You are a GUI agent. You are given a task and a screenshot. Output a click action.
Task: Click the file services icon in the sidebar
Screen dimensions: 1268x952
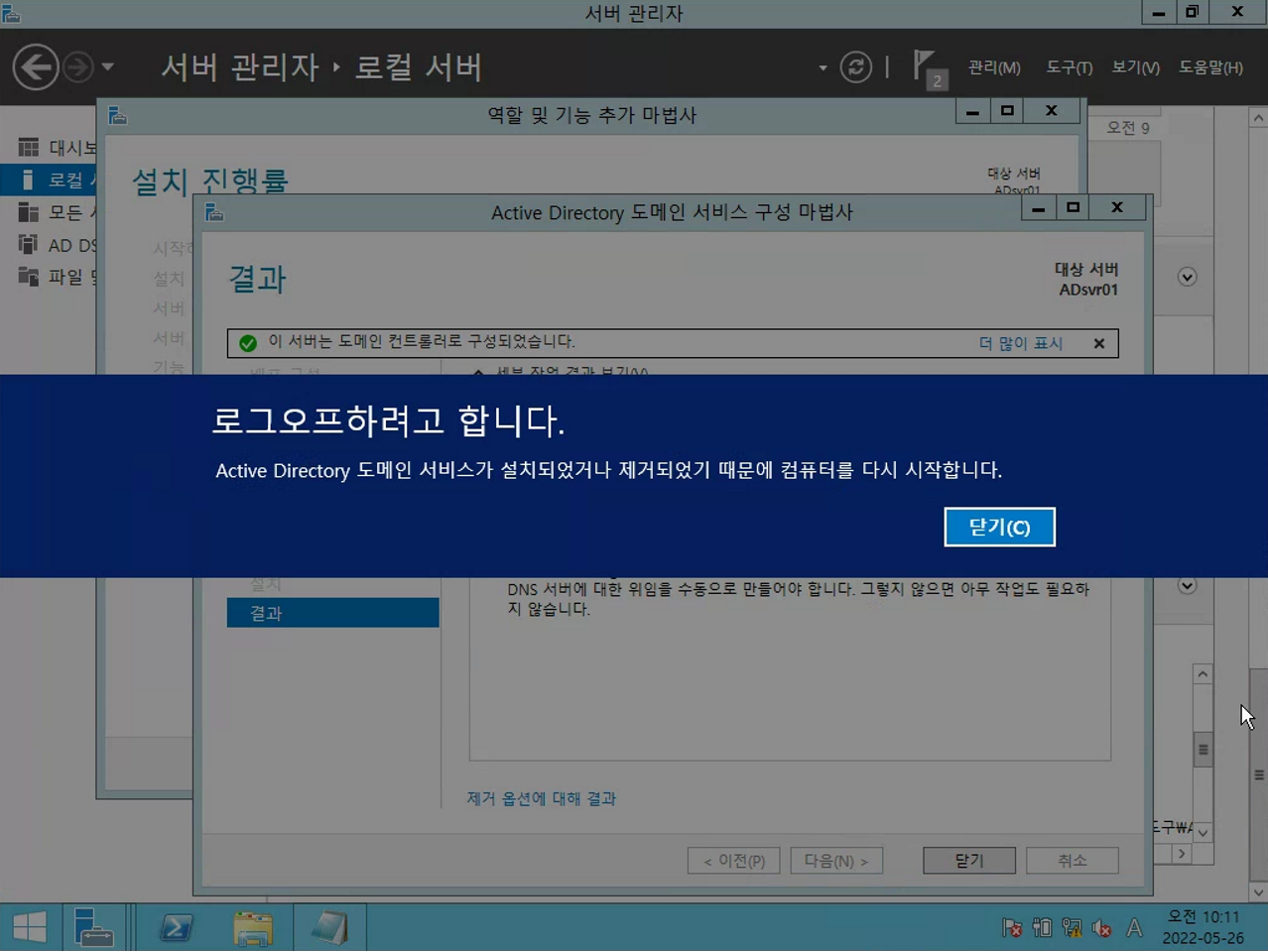(29, 277)
